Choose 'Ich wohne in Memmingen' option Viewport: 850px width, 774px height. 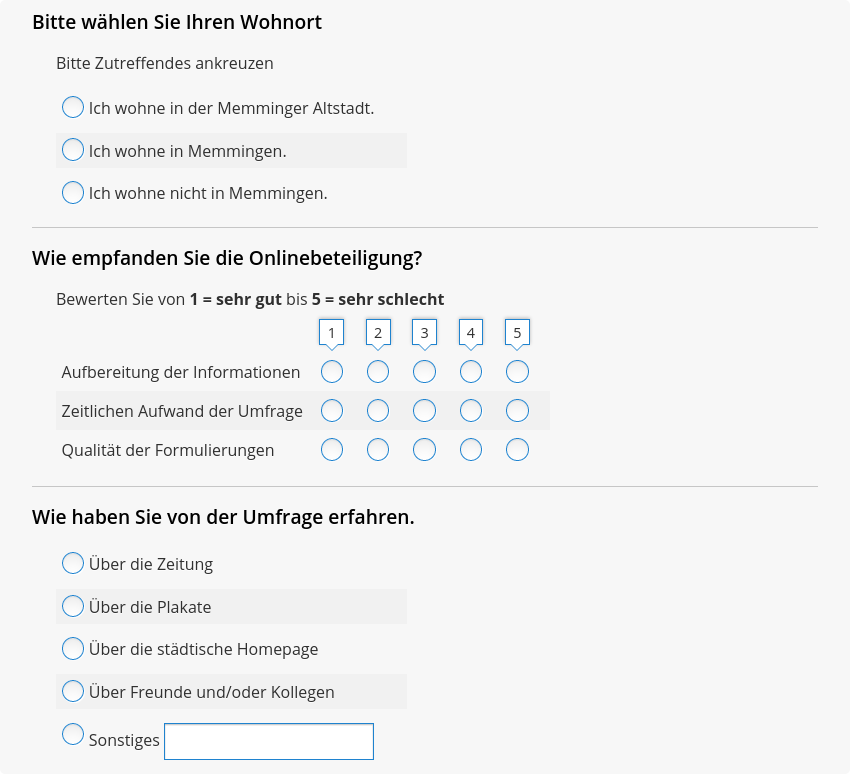tap(73, 150)
